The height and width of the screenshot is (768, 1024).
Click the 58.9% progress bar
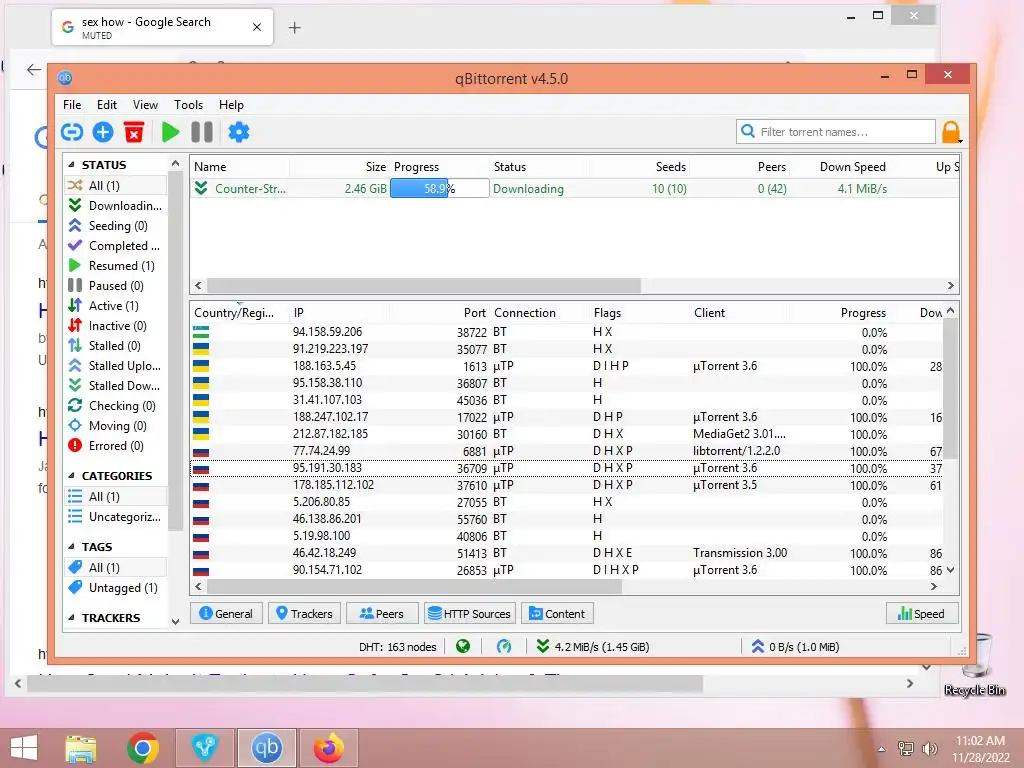[440, 189]
